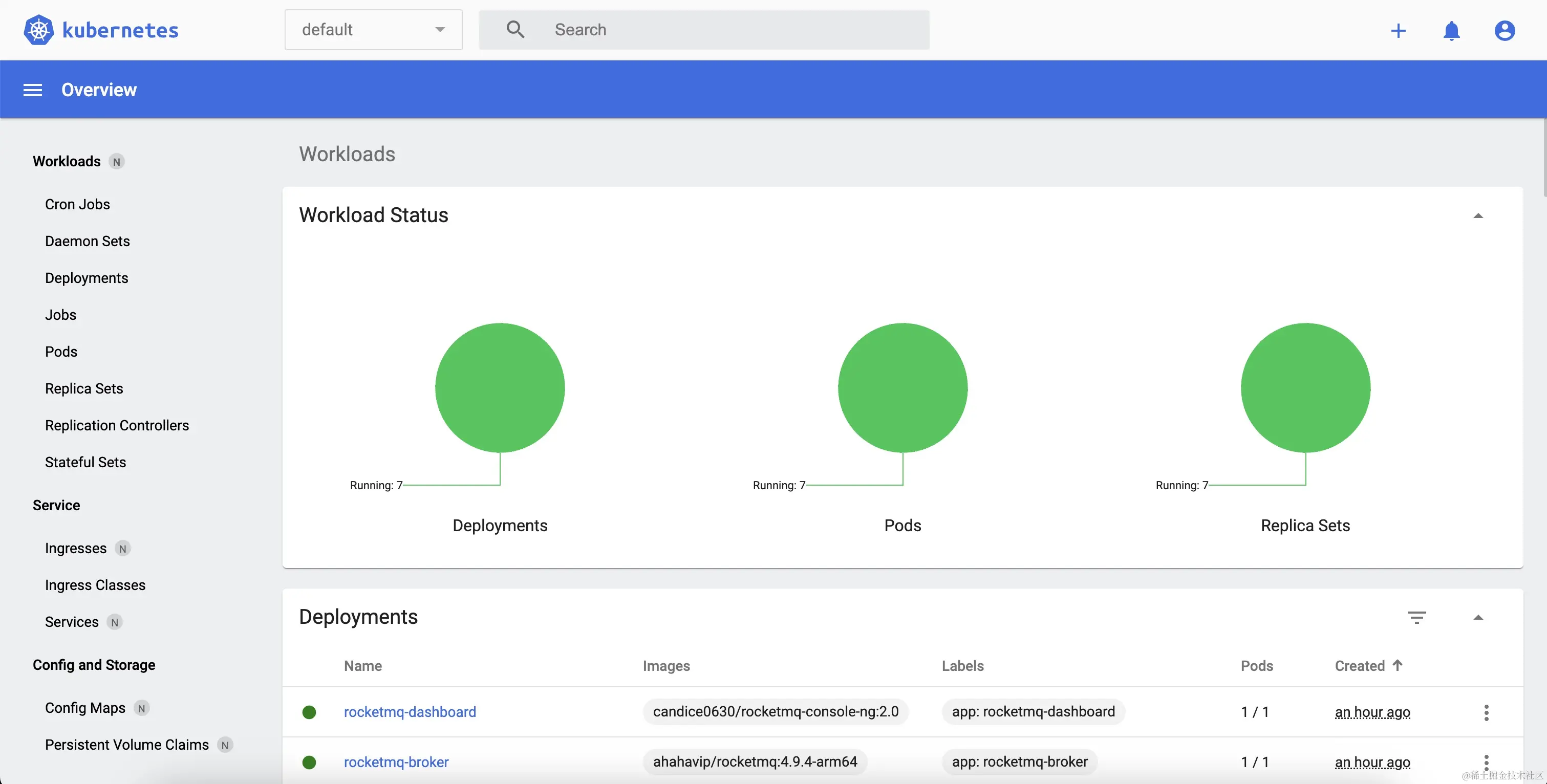Click the search magnifier icon
The height and width of the screenshot is (784, 1547).
(514, 29)
